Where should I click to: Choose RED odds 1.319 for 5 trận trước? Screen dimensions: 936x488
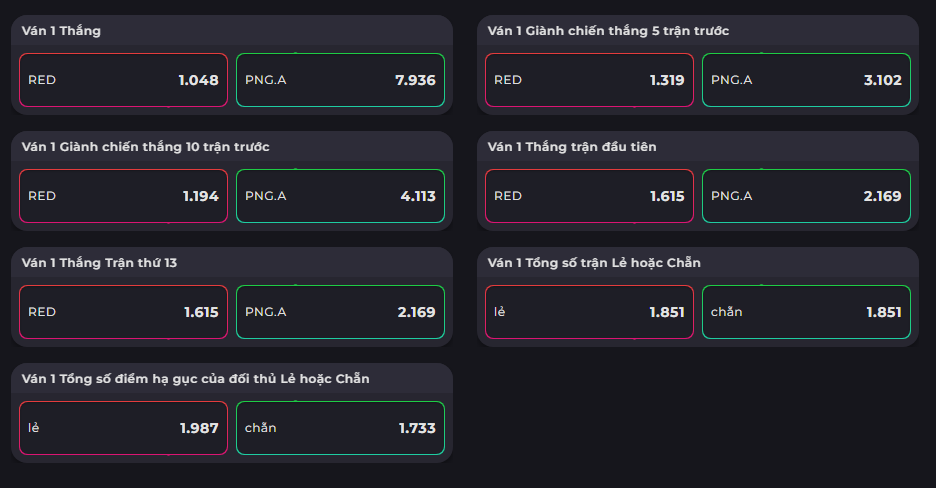(x=589, y=80)
